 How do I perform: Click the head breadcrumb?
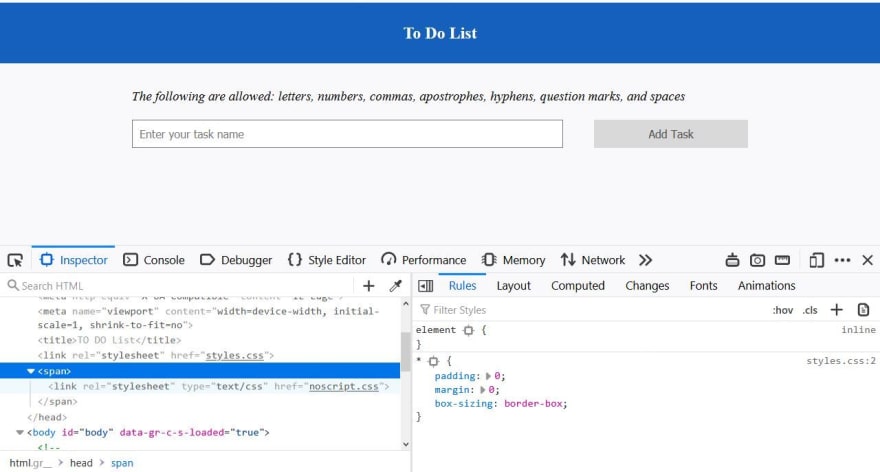81,463
